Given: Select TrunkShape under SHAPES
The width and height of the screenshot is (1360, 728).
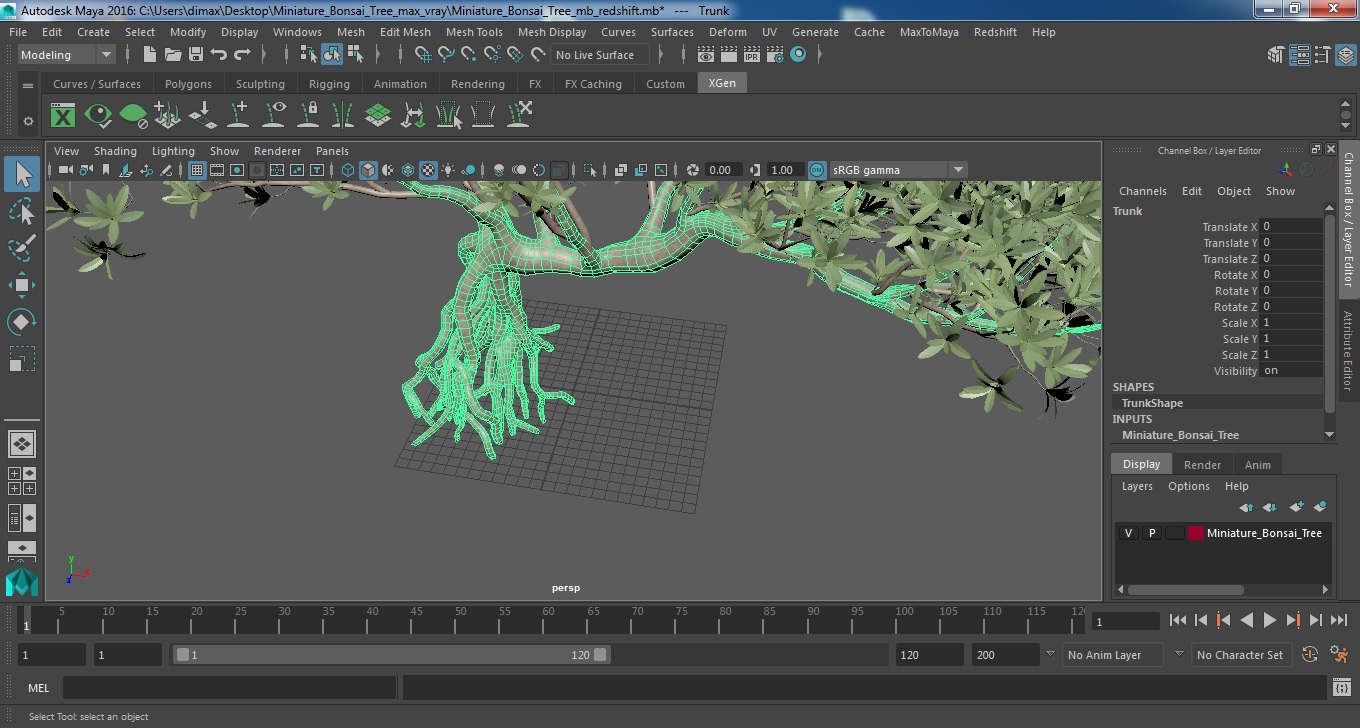Looking at the screenshot, I should [1152, 403].
